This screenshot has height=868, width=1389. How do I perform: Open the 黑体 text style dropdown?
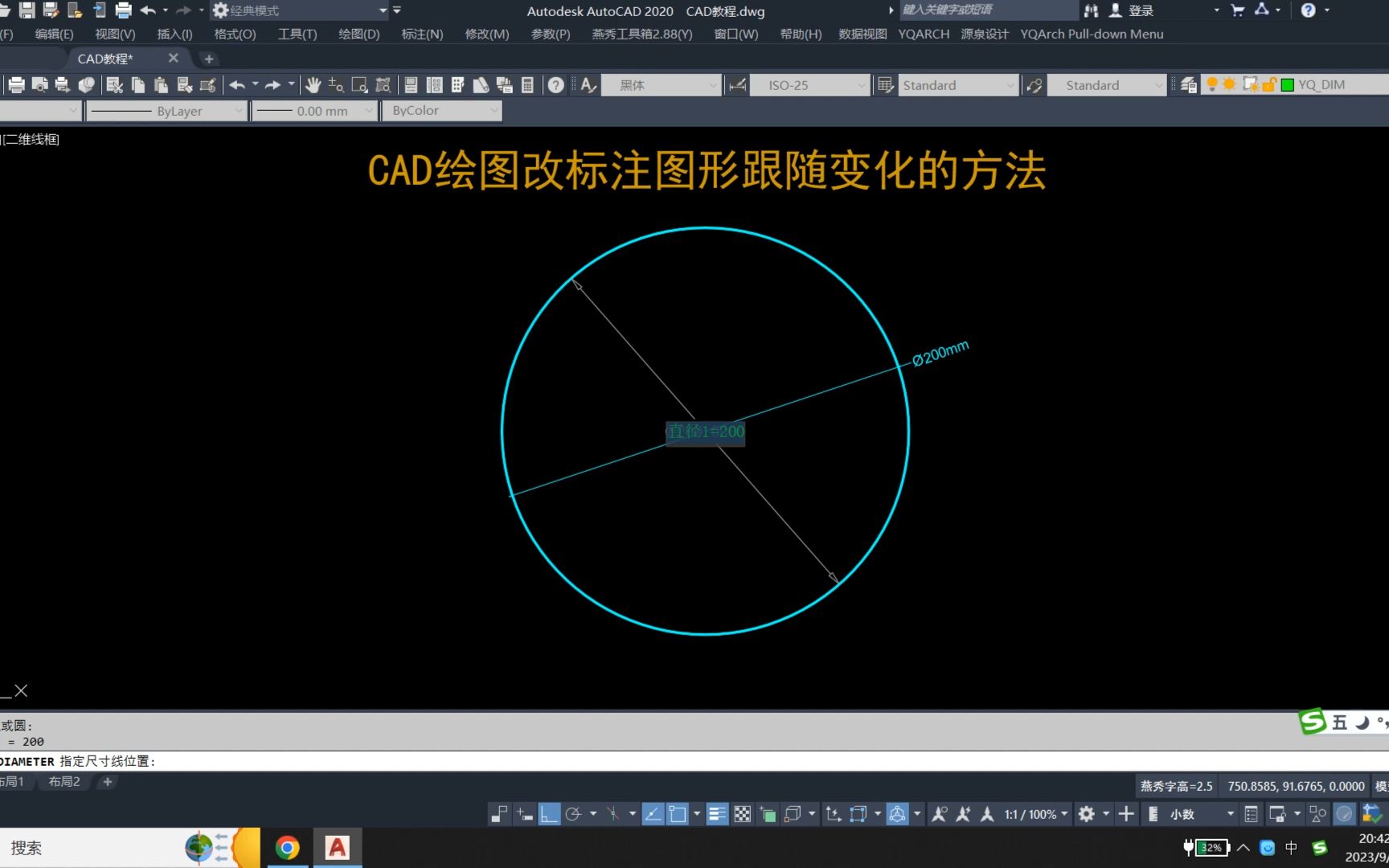click(712, 85)
